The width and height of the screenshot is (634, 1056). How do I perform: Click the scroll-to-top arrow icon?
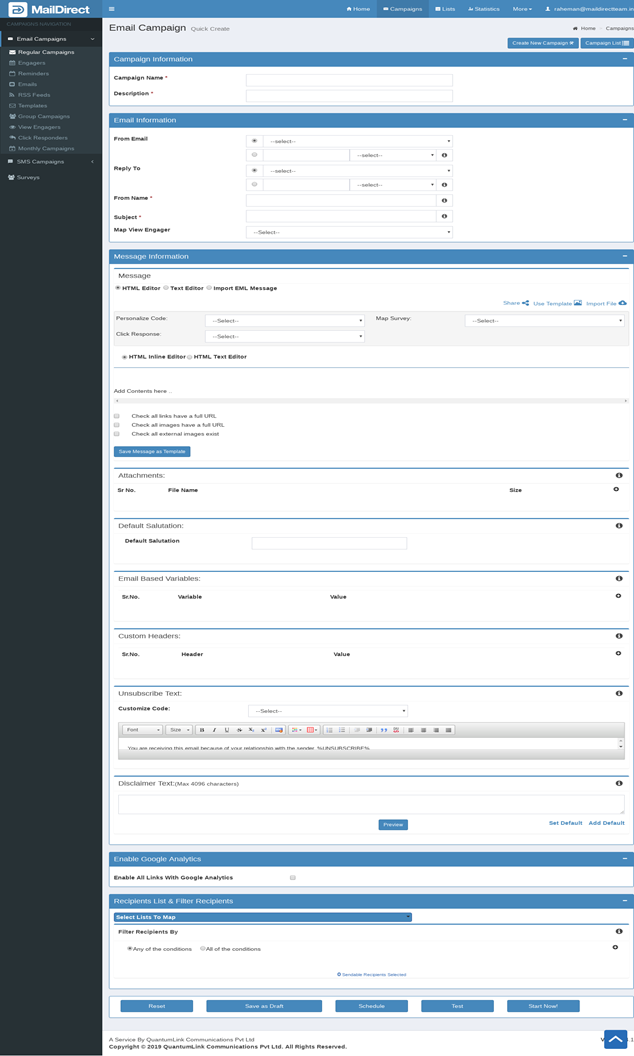click(x=616, y=1040)
